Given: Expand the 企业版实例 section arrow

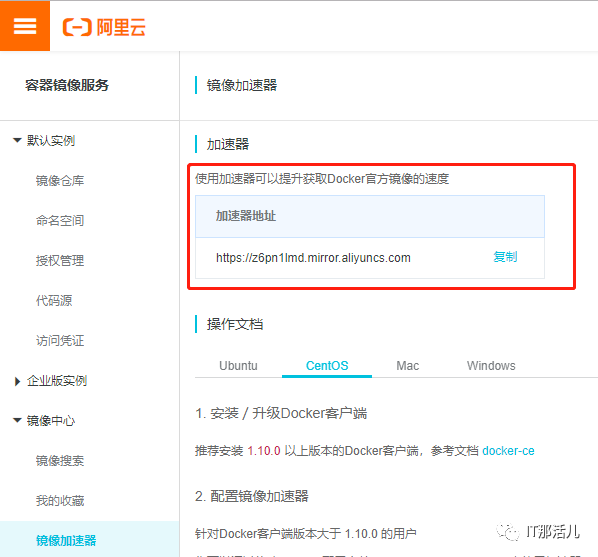Looking at the screenshot, I should point(17,381).
